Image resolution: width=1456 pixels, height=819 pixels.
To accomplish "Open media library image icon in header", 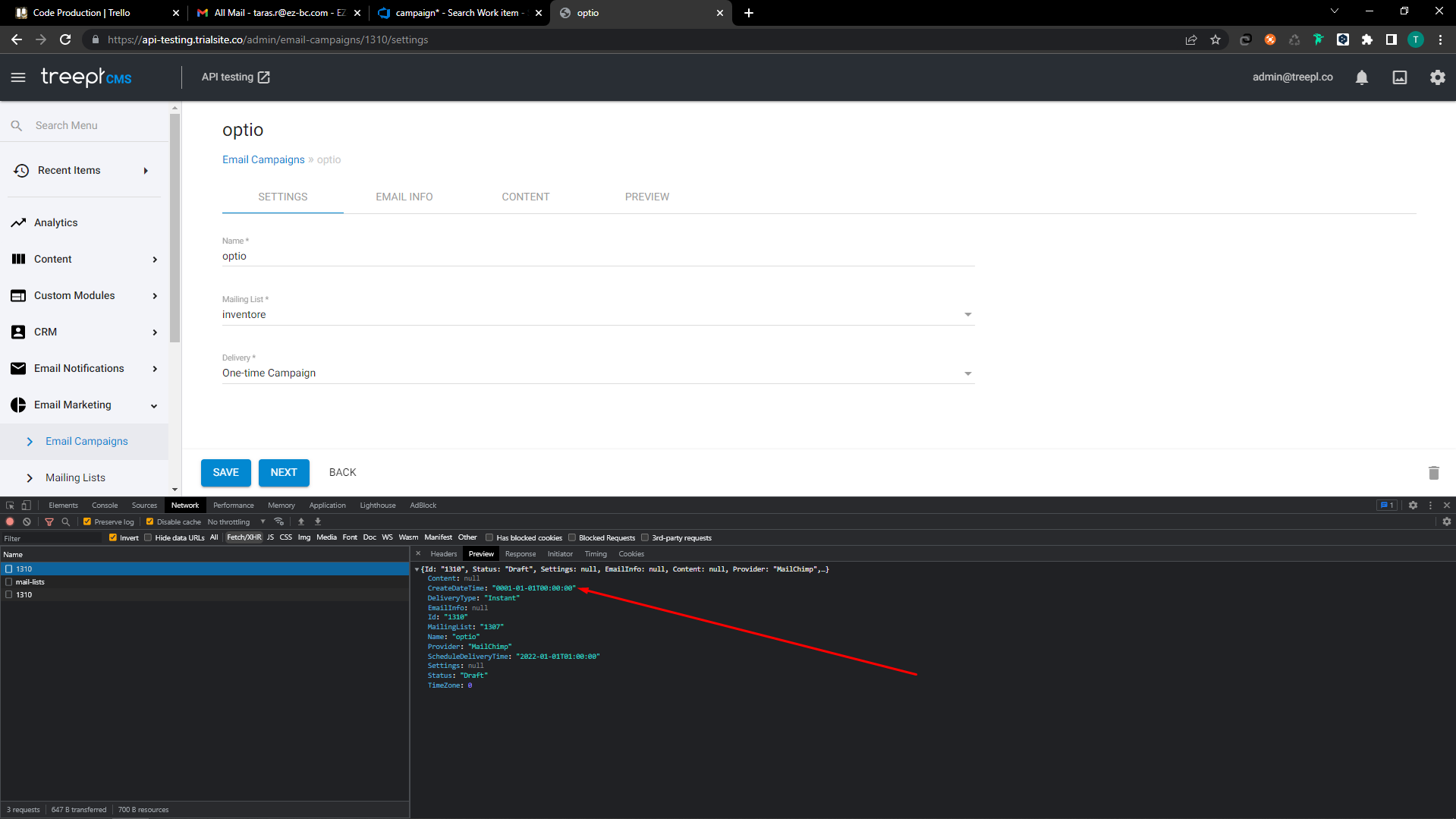I will (1400, 77).
